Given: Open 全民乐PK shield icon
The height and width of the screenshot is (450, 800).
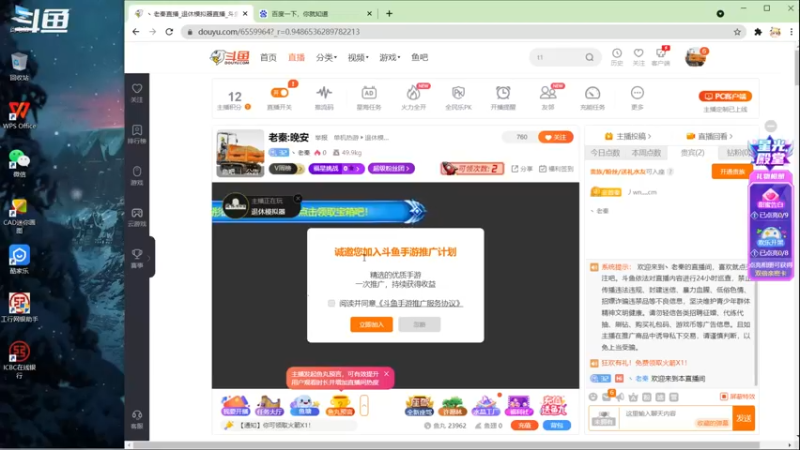Looking at the screenshot, I should pyautogui.click(x=458, y=97).
